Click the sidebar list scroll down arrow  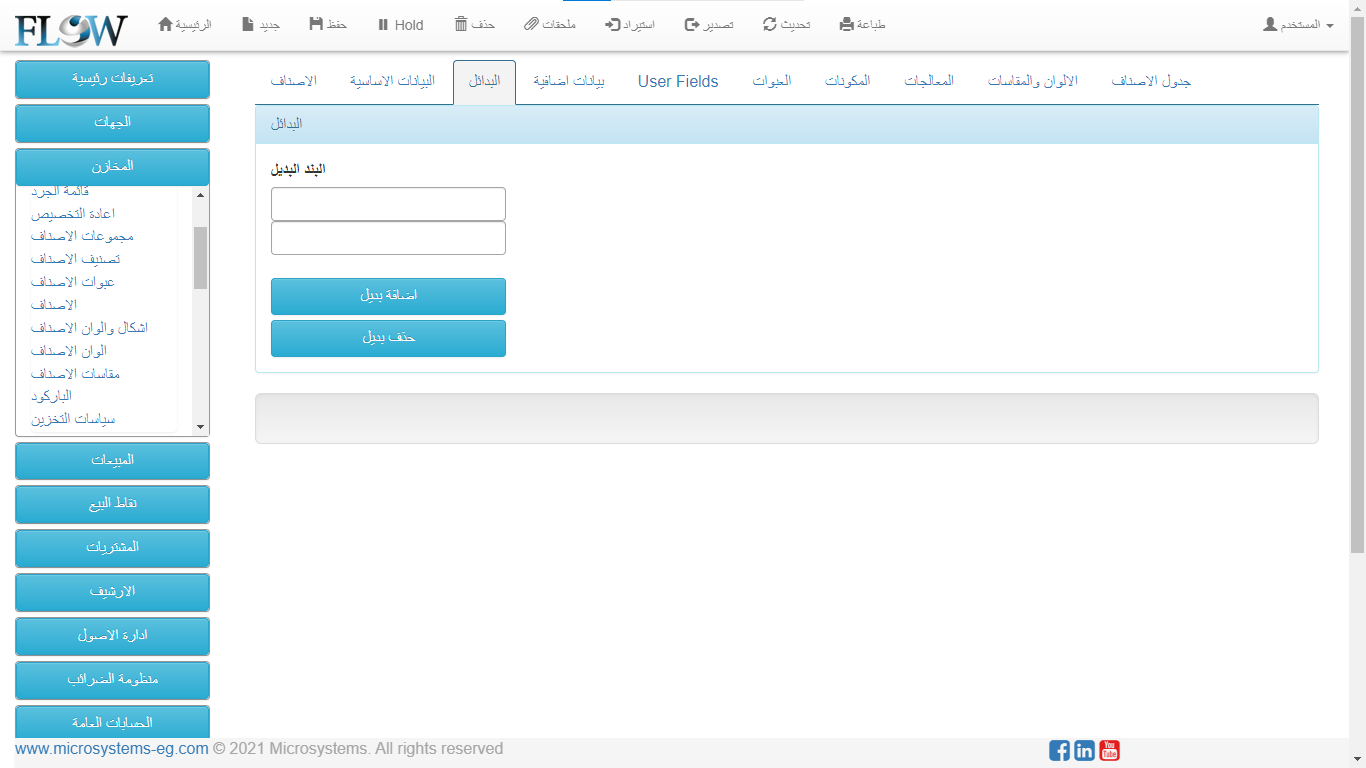(x=200, y=427)
